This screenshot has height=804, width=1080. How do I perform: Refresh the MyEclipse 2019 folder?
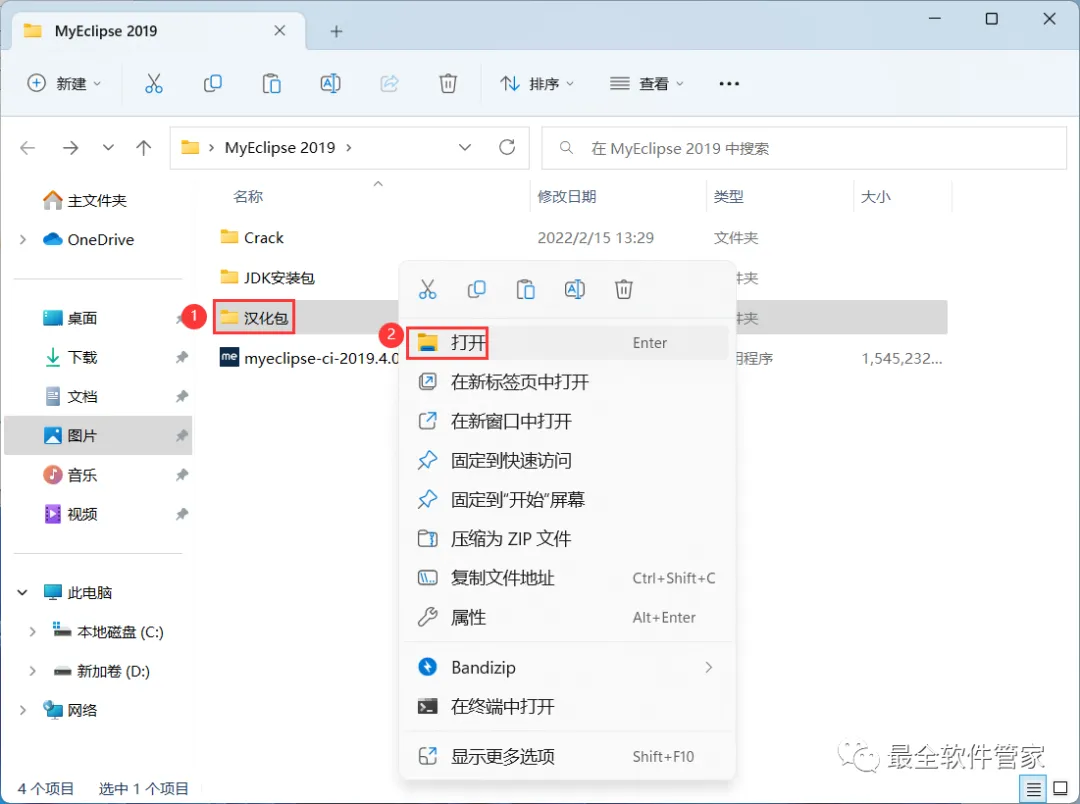click(x=507, y=147)
